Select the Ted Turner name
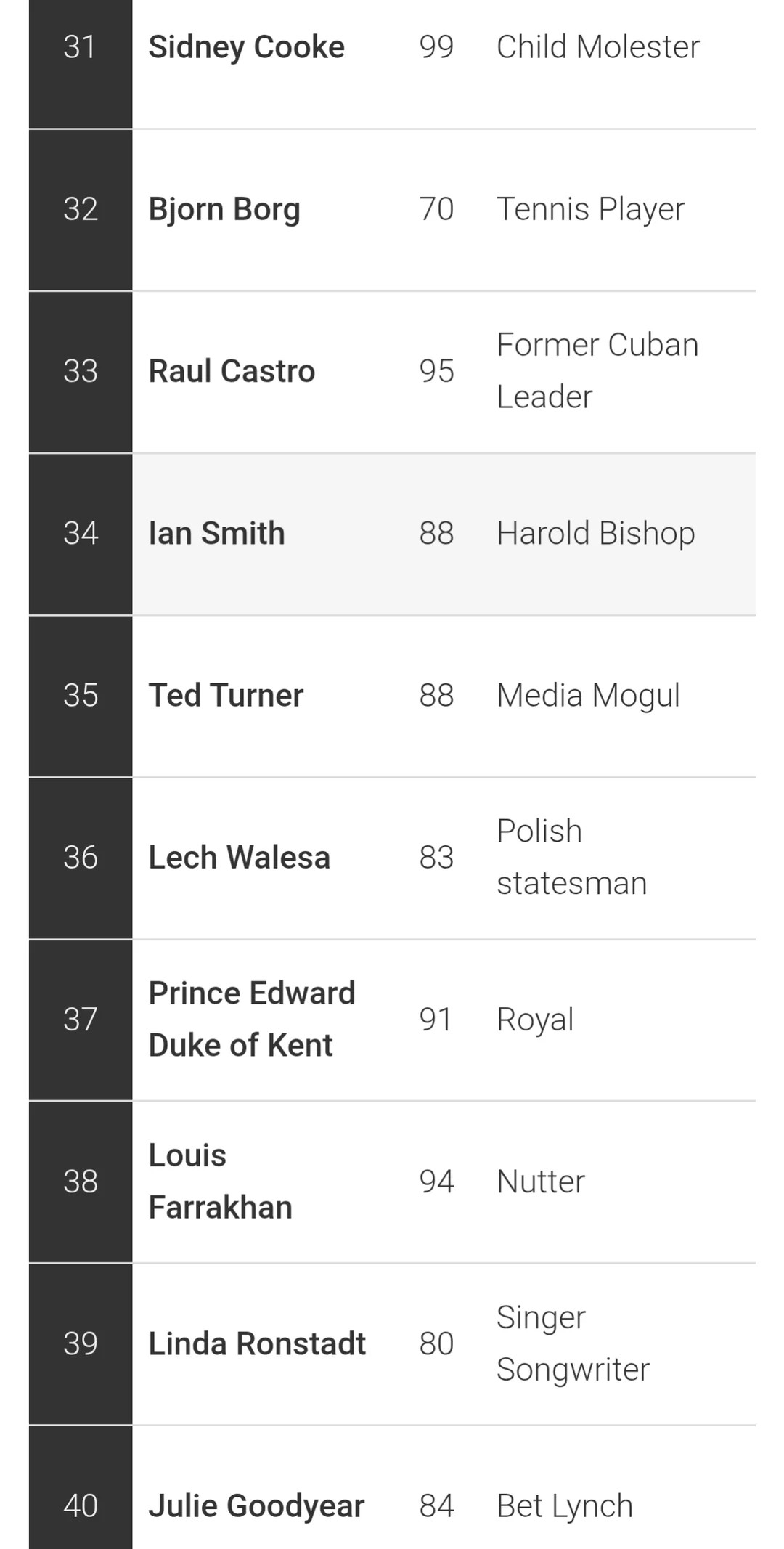Screen dimensions: 784x1549 [x=226, y=696]
